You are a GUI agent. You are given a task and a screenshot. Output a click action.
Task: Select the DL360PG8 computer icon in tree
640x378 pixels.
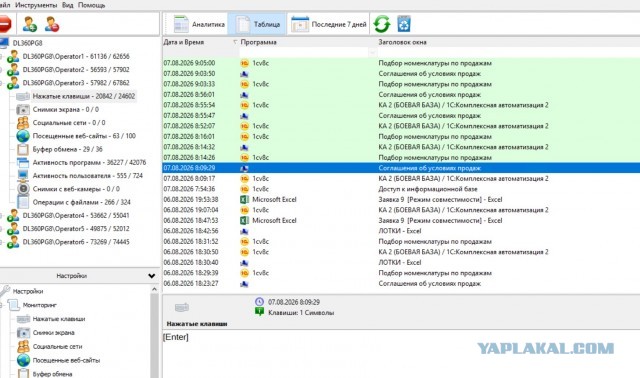pos(4,43)
